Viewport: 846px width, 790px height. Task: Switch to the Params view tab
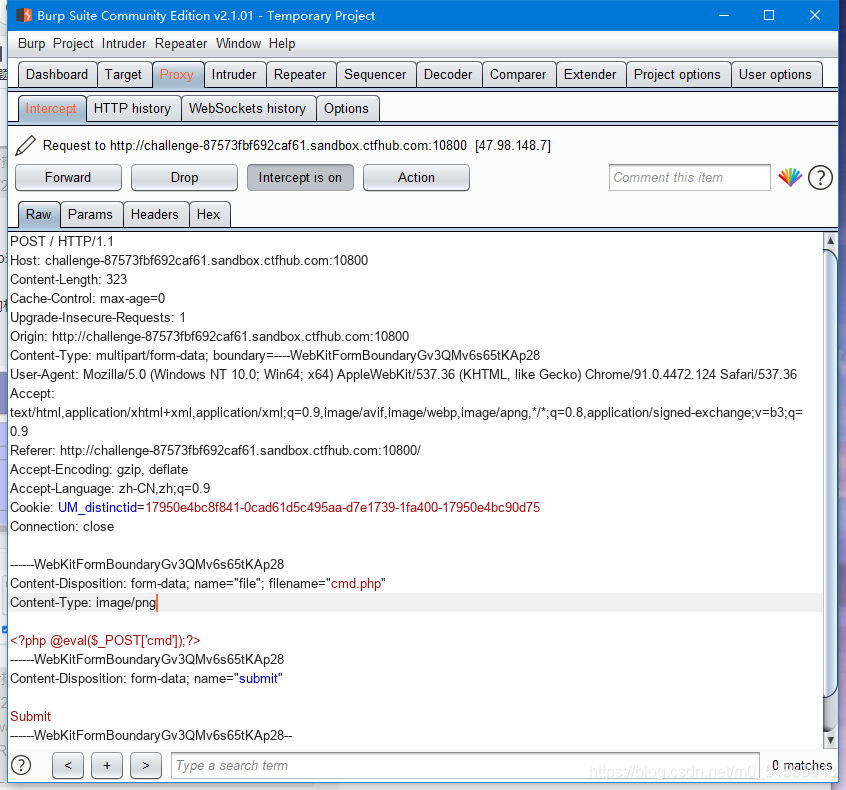click(91, 215)
